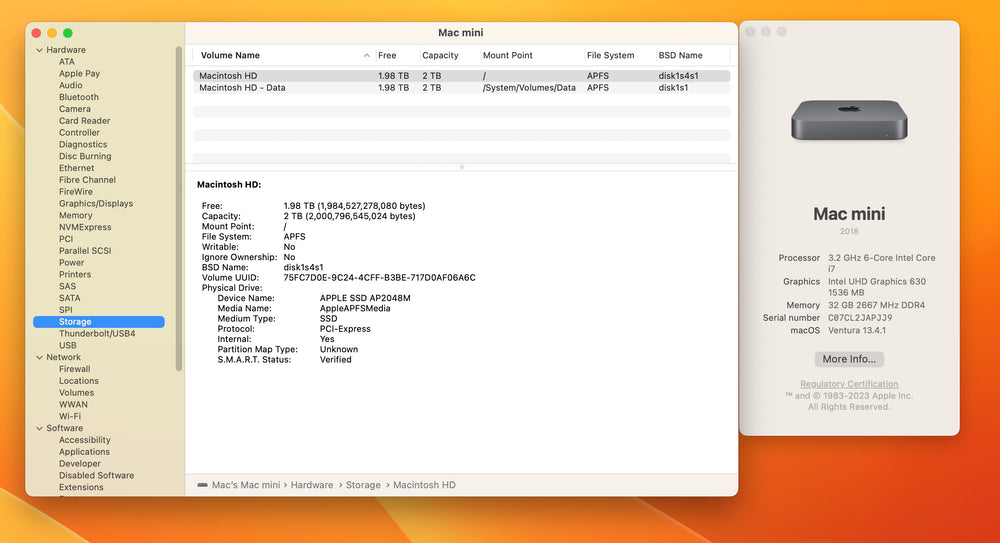Image resolution: width=1000 pixels, height=543 pixels.
Task: Click Storage in the path bar
Action: point(363,485)
